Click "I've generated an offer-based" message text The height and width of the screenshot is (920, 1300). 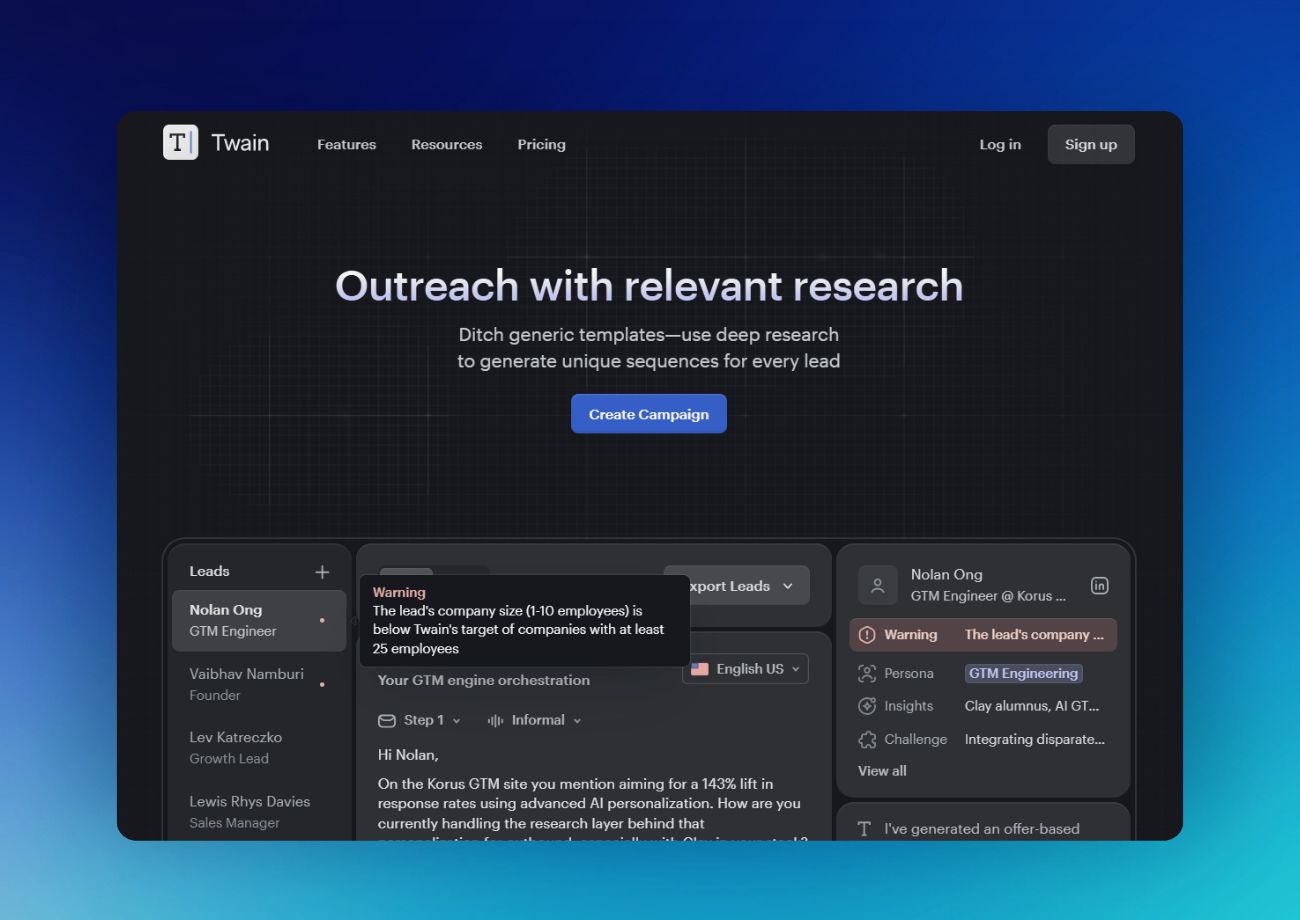tap(982, 829)
